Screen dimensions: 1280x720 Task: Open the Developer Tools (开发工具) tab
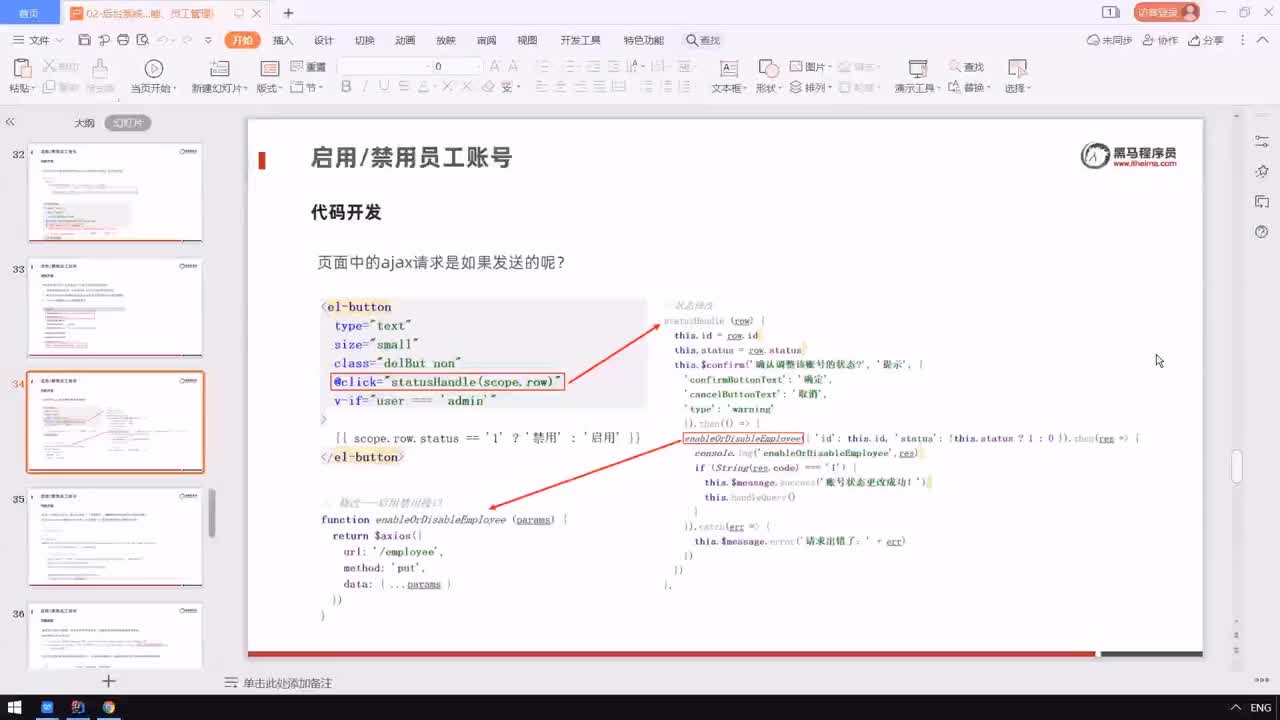tap(580, 40)
